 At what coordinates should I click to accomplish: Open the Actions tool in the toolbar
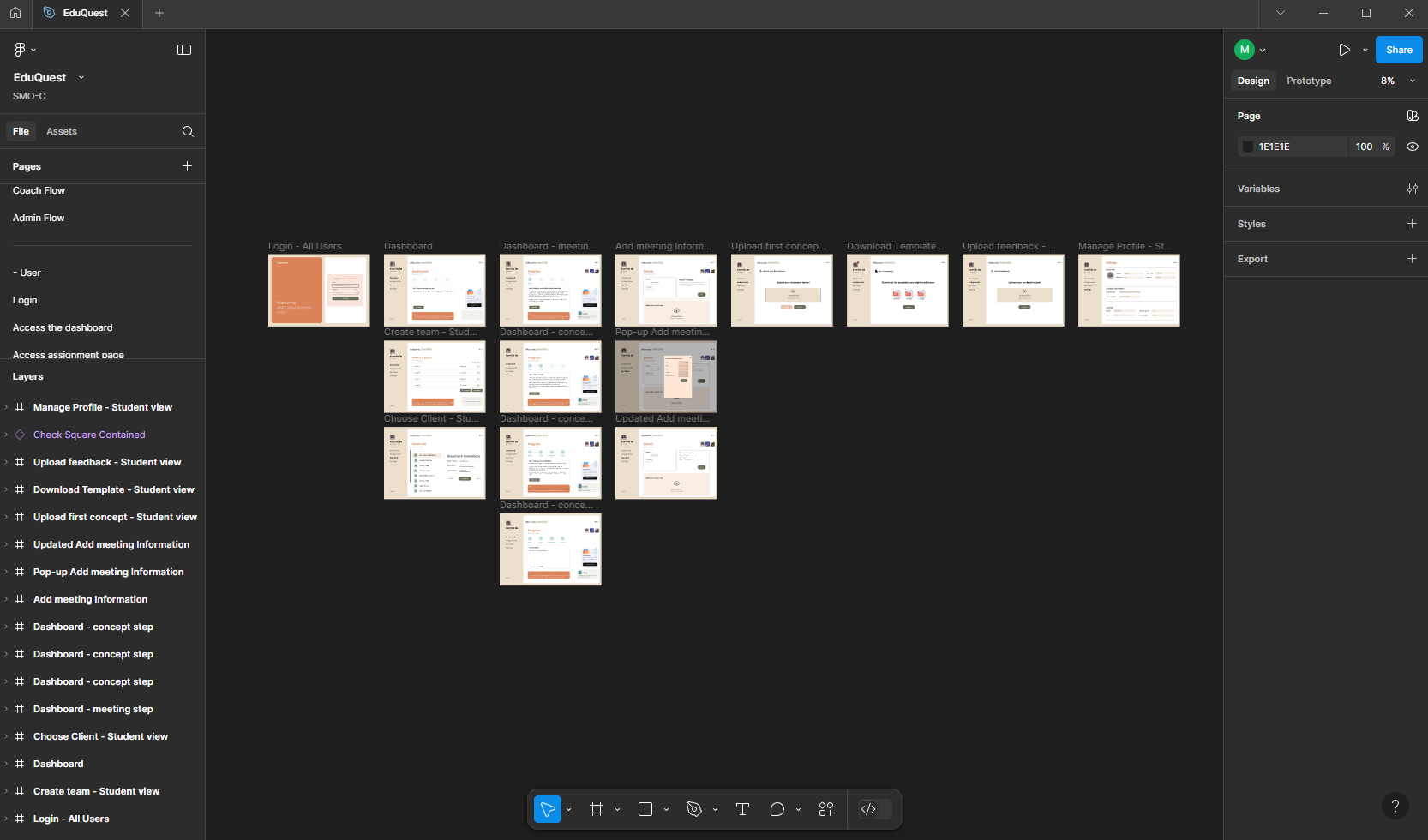coord(826,809)
